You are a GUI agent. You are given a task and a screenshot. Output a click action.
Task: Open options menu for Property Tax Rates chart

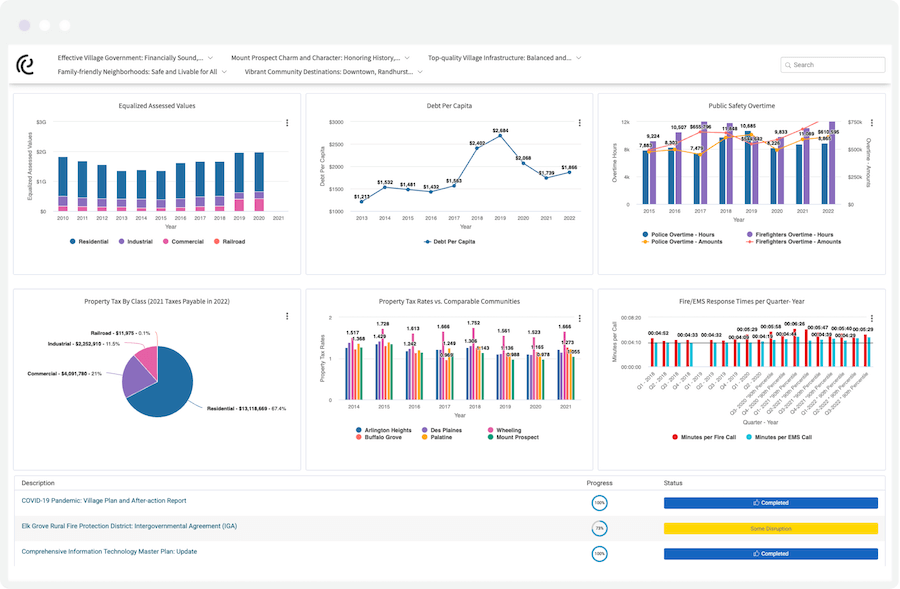tap(580, 315)
